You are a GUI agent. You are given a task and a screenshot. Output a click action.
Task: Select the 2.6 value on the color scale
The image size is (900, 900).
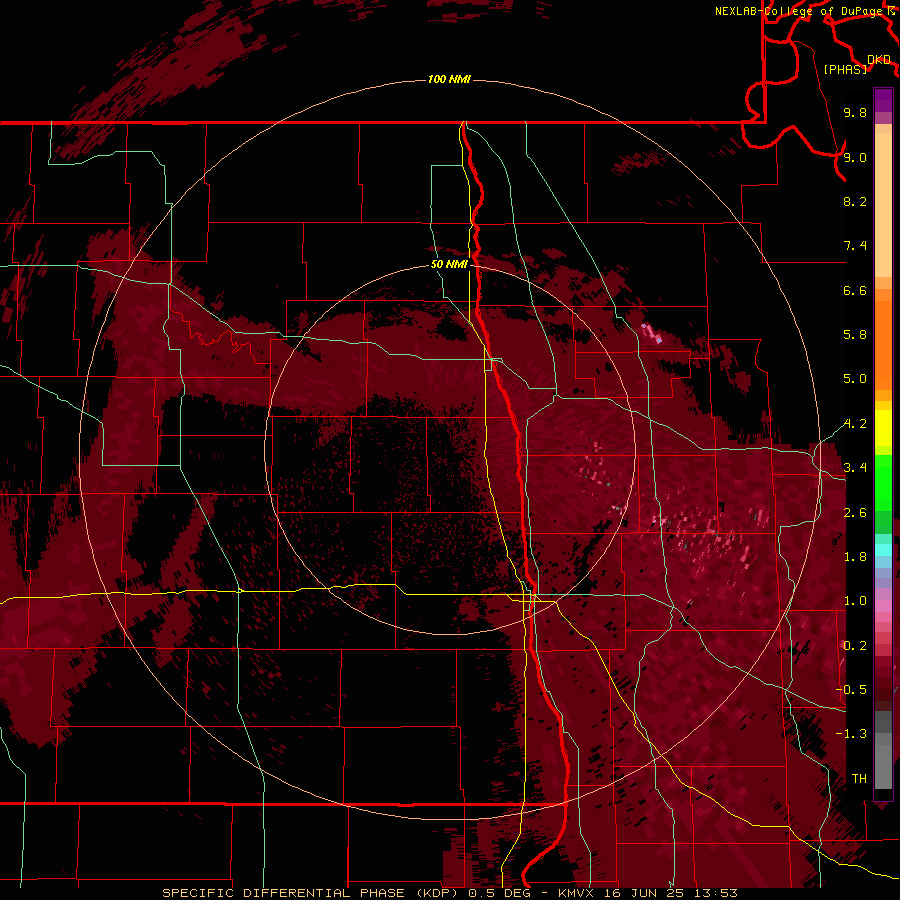855,512
